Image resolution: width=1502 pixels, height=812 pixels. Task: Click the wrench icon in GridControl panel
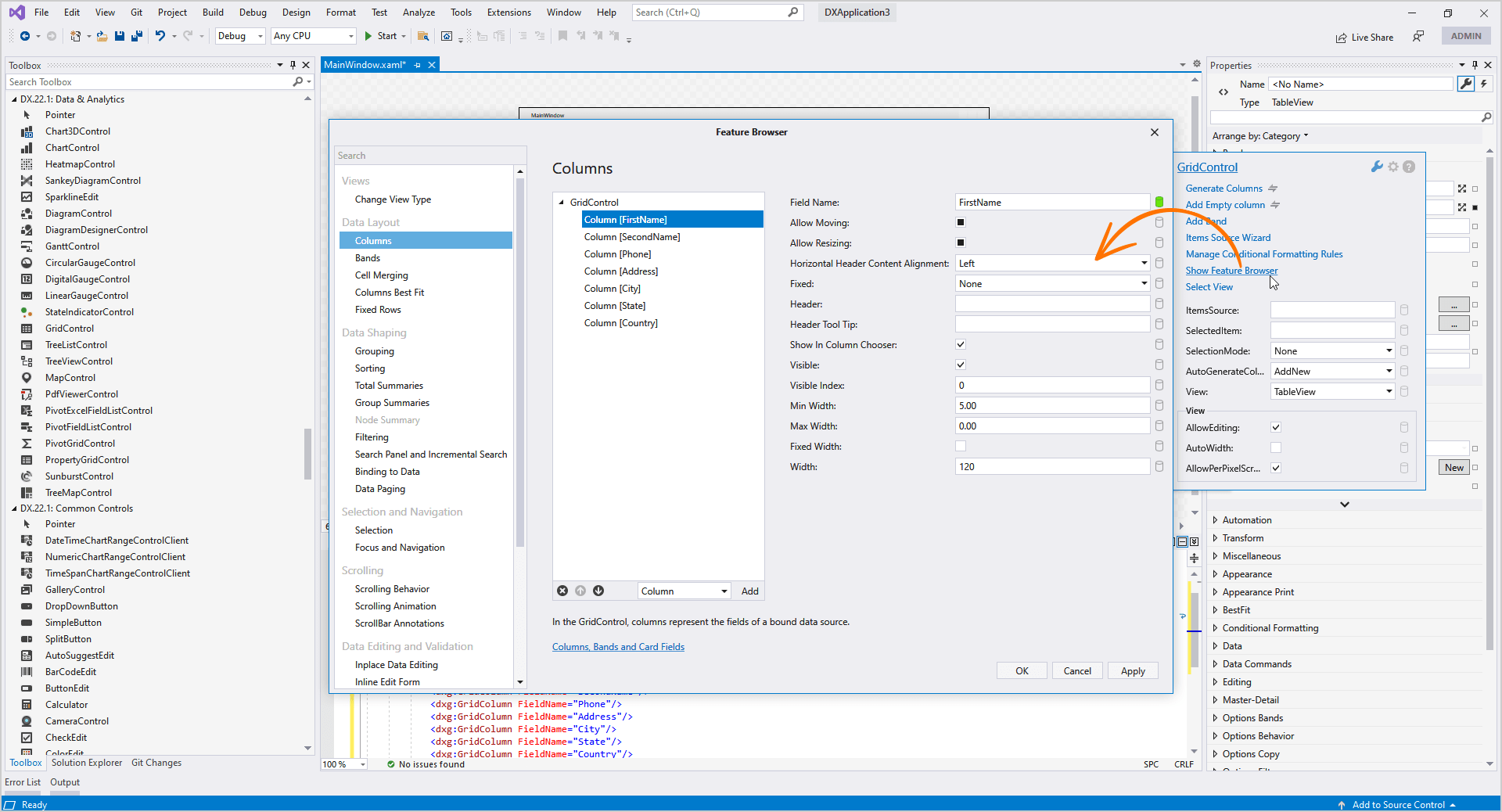click(1377, 167)
